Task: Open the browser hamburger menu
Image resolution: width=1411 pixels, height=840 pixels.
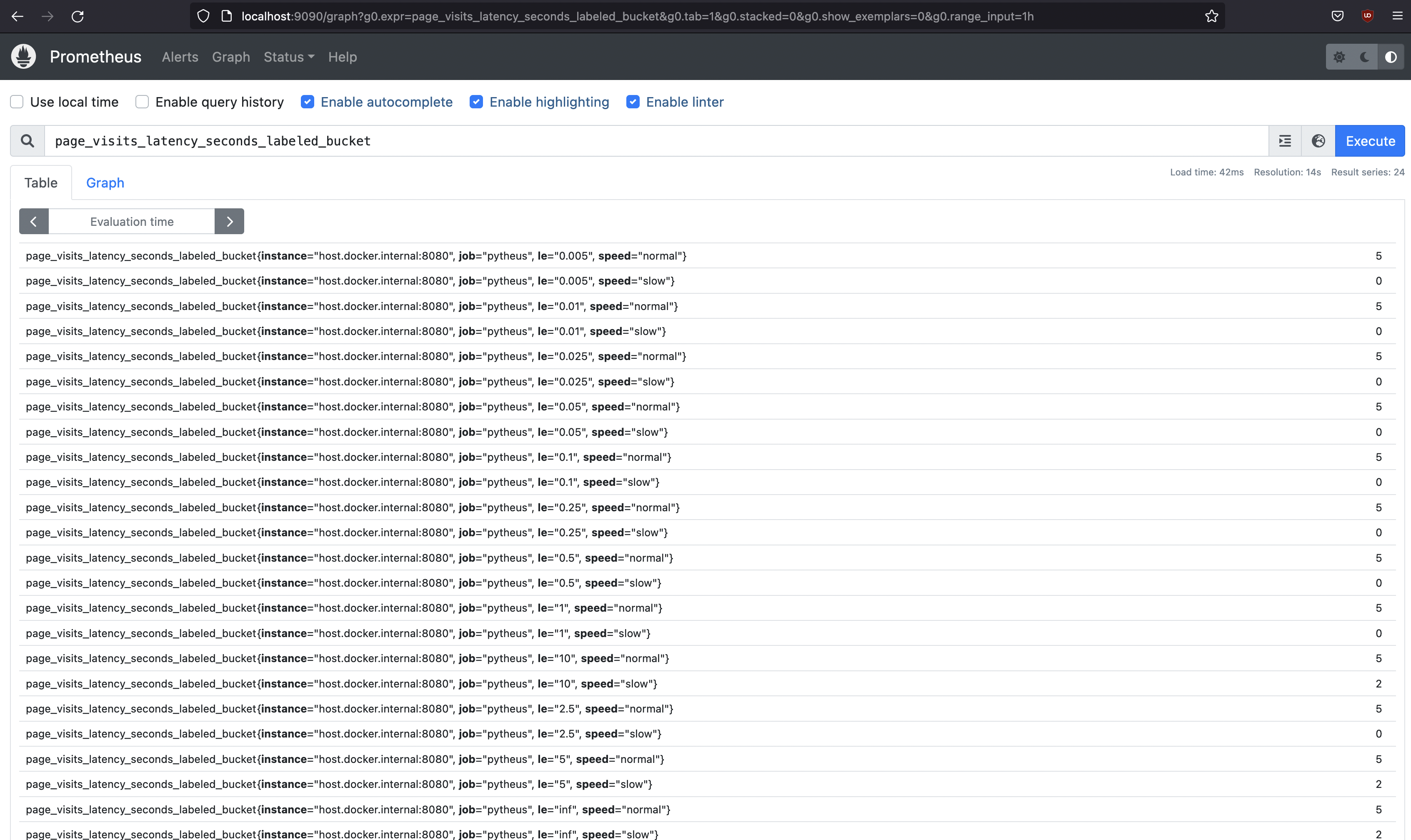Action: (x=1397, y=16)
